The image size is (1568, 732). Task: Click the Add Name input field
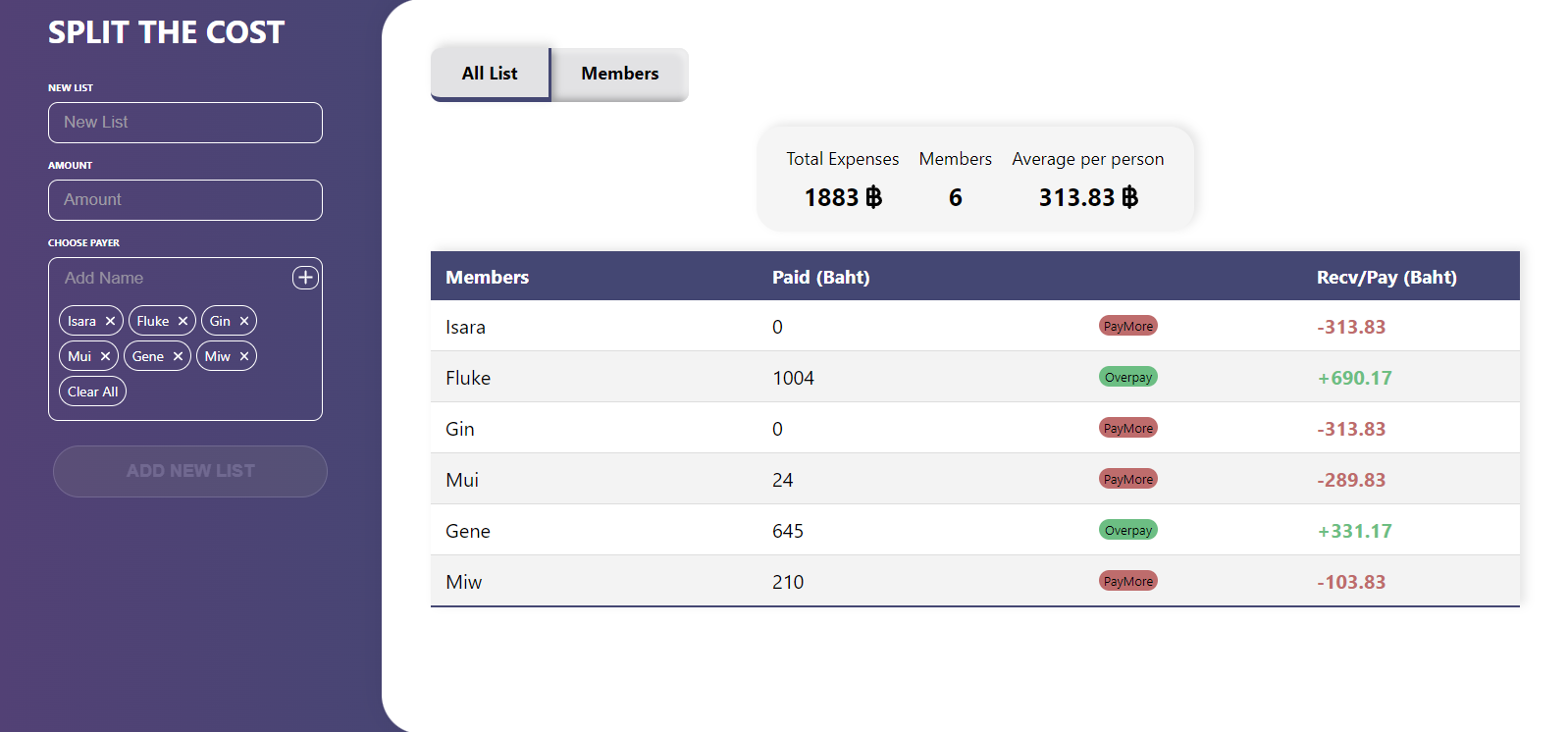[x=174, y=278]
